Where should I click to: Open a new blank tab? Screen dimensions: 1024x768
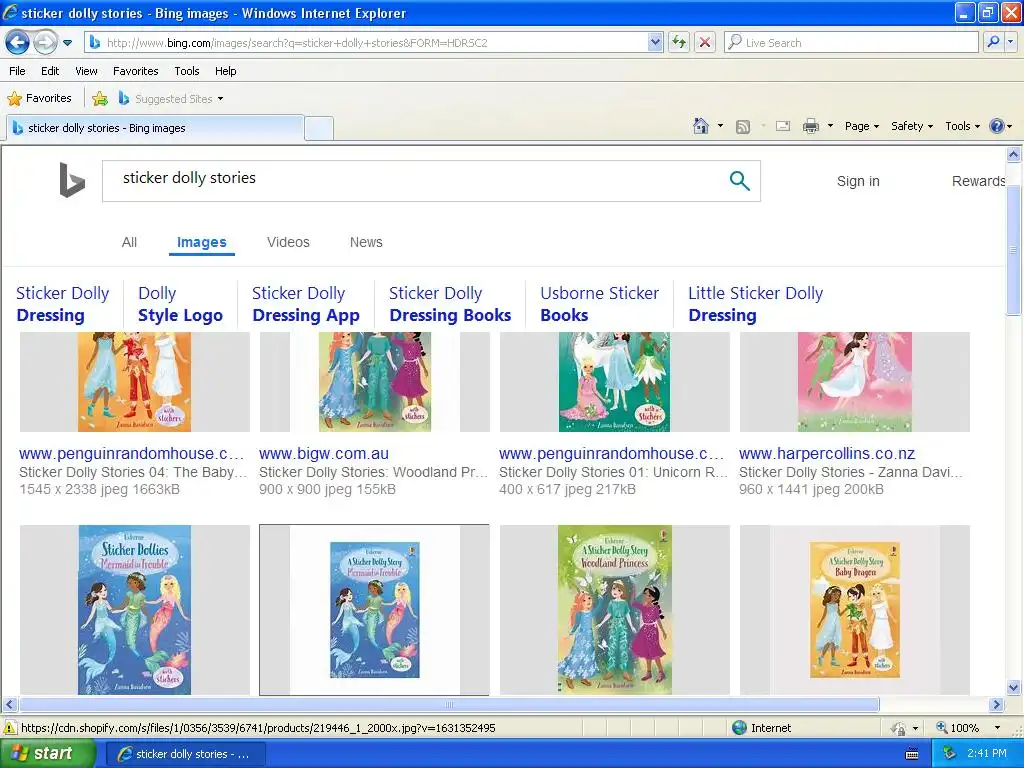coord(319,128)
